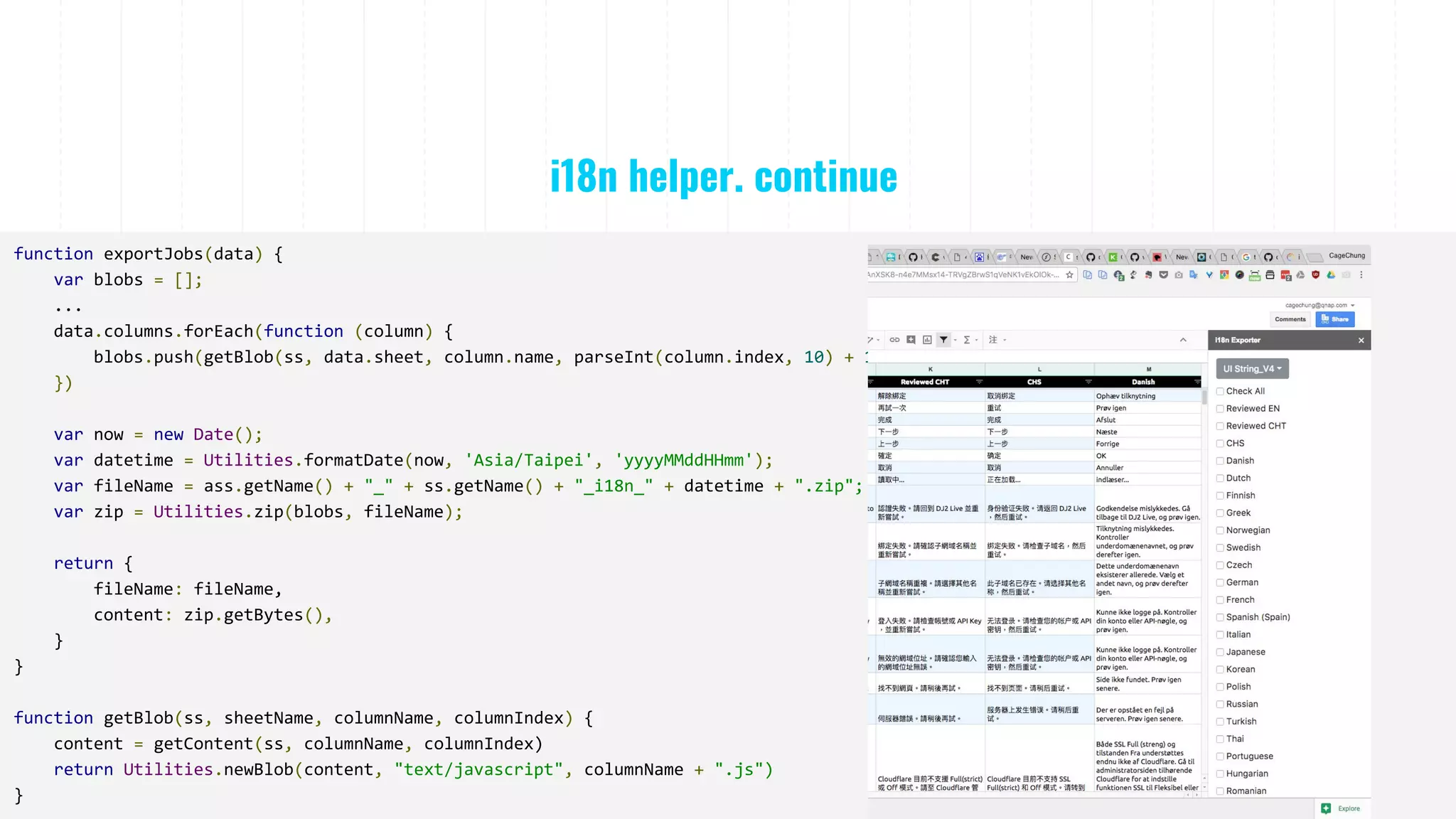This screenshot has width=1456, height=819.
Task: Click the filter funnel icon in toolbar
Action: [x=943, y=340]
